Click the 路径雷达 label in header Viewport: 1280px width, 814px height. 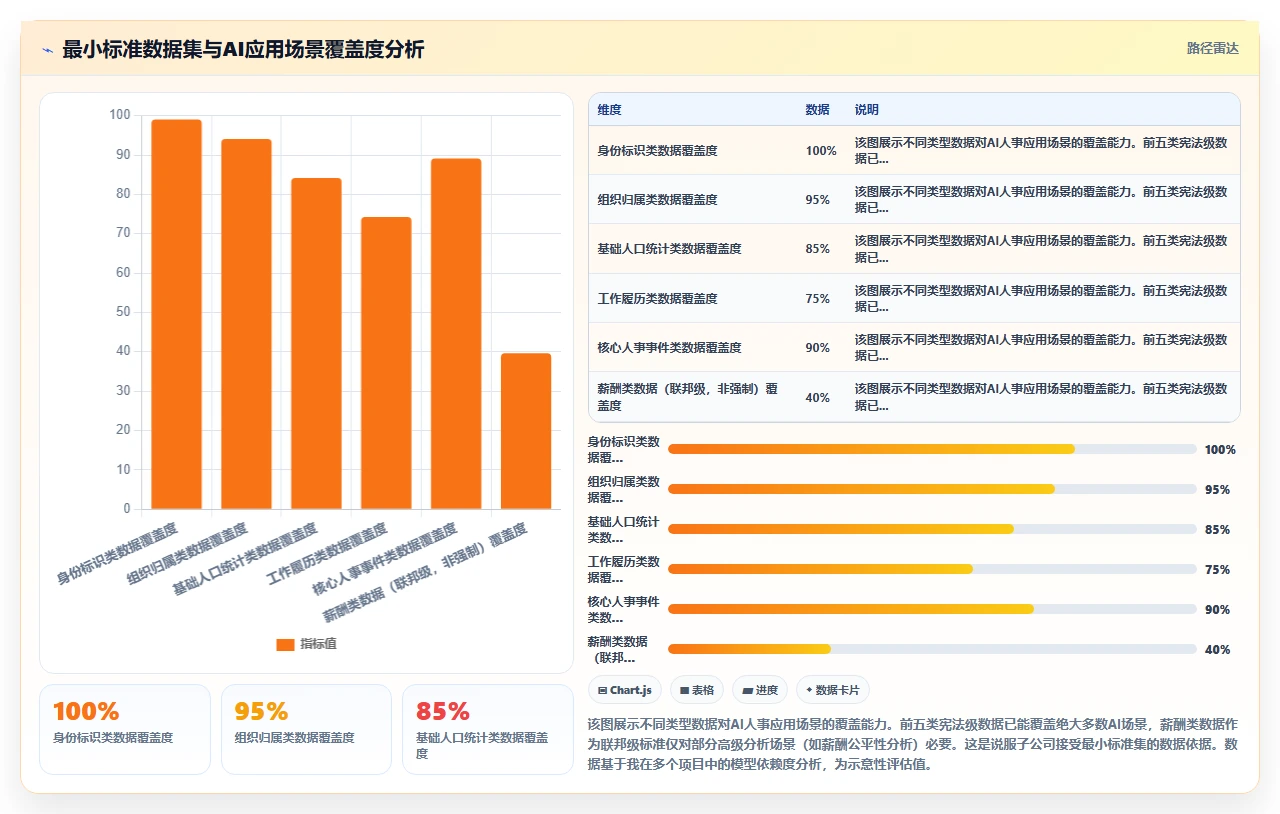(1212, 48)
